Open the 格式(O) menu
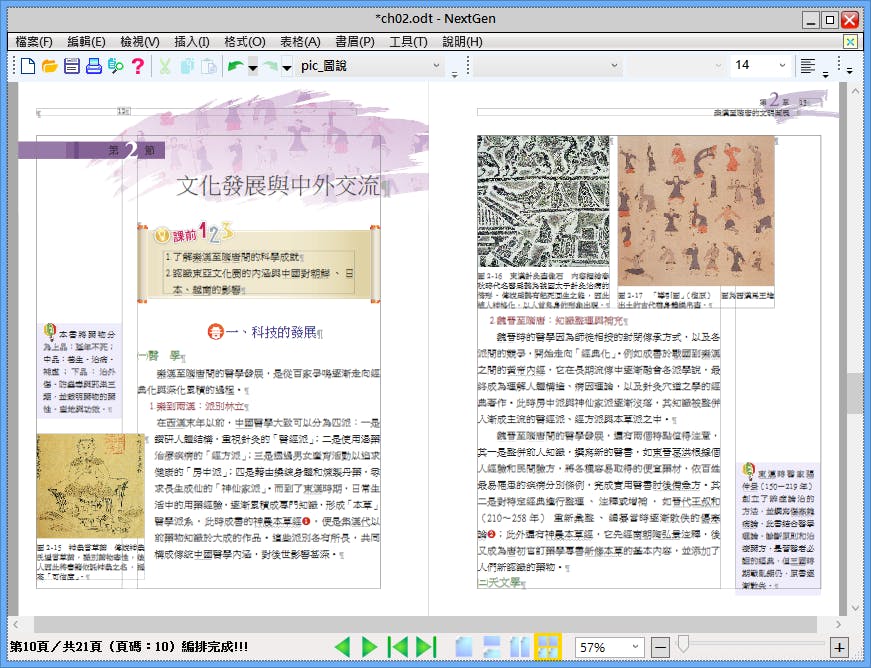This screenshot has width=871, height=668. [x=247, y=42]
